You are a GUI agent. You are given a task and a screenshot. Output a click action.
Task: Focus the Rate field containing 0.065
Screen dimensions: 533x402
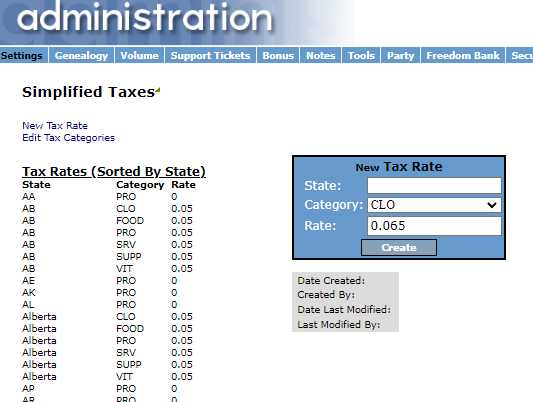434,226
